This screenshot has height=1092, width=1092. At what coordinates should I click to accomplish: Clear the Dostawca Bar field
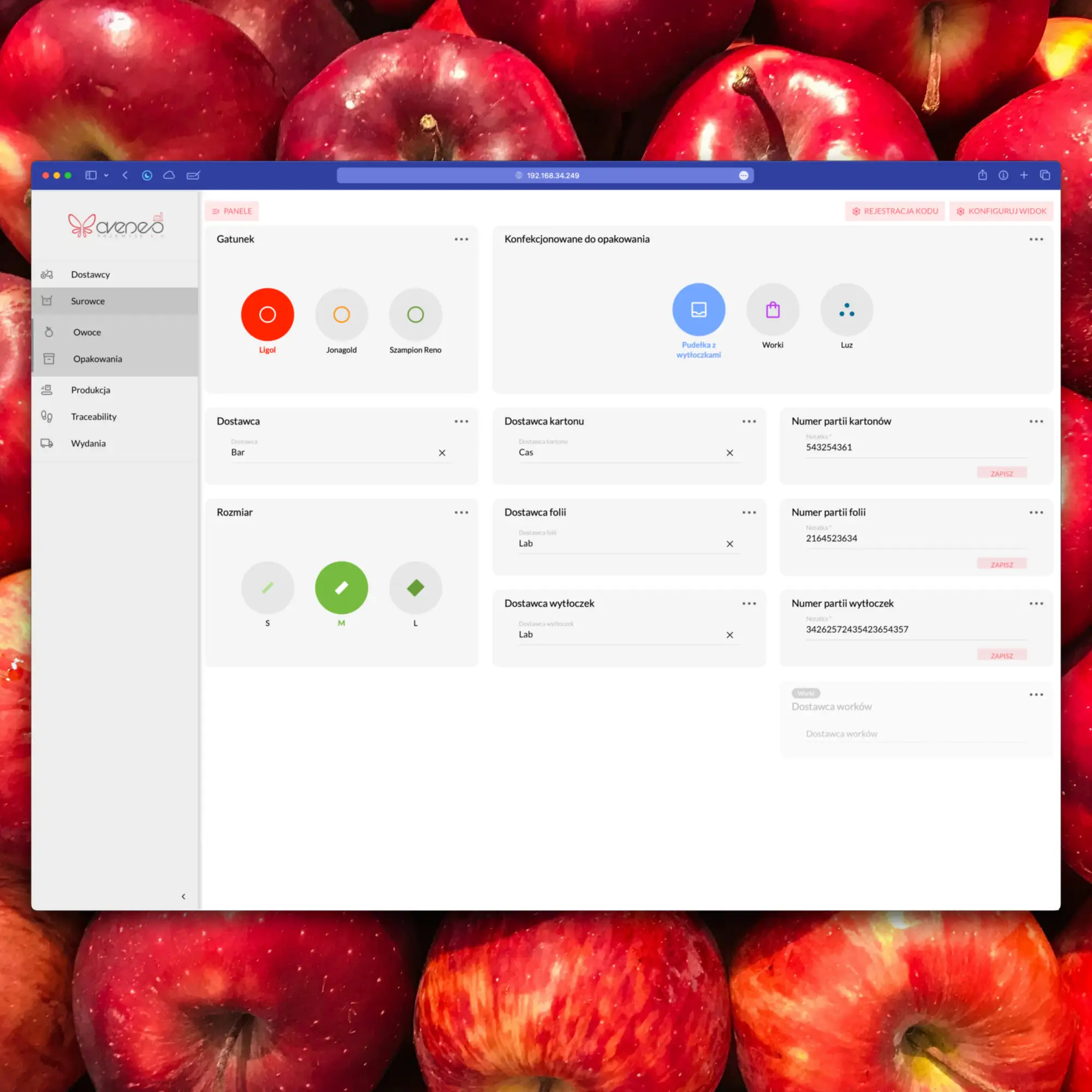point(442,453)
